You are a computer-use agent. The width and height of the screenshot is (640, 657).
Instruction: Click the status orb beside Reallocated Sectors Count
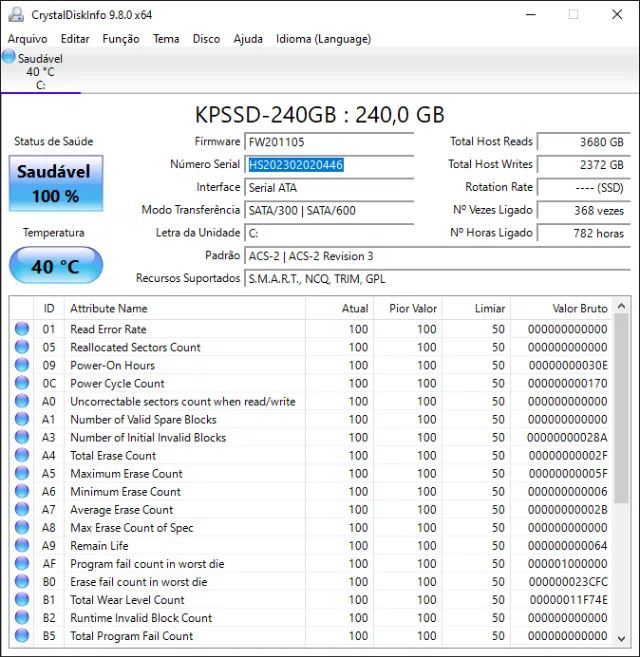tap(22, 347)
